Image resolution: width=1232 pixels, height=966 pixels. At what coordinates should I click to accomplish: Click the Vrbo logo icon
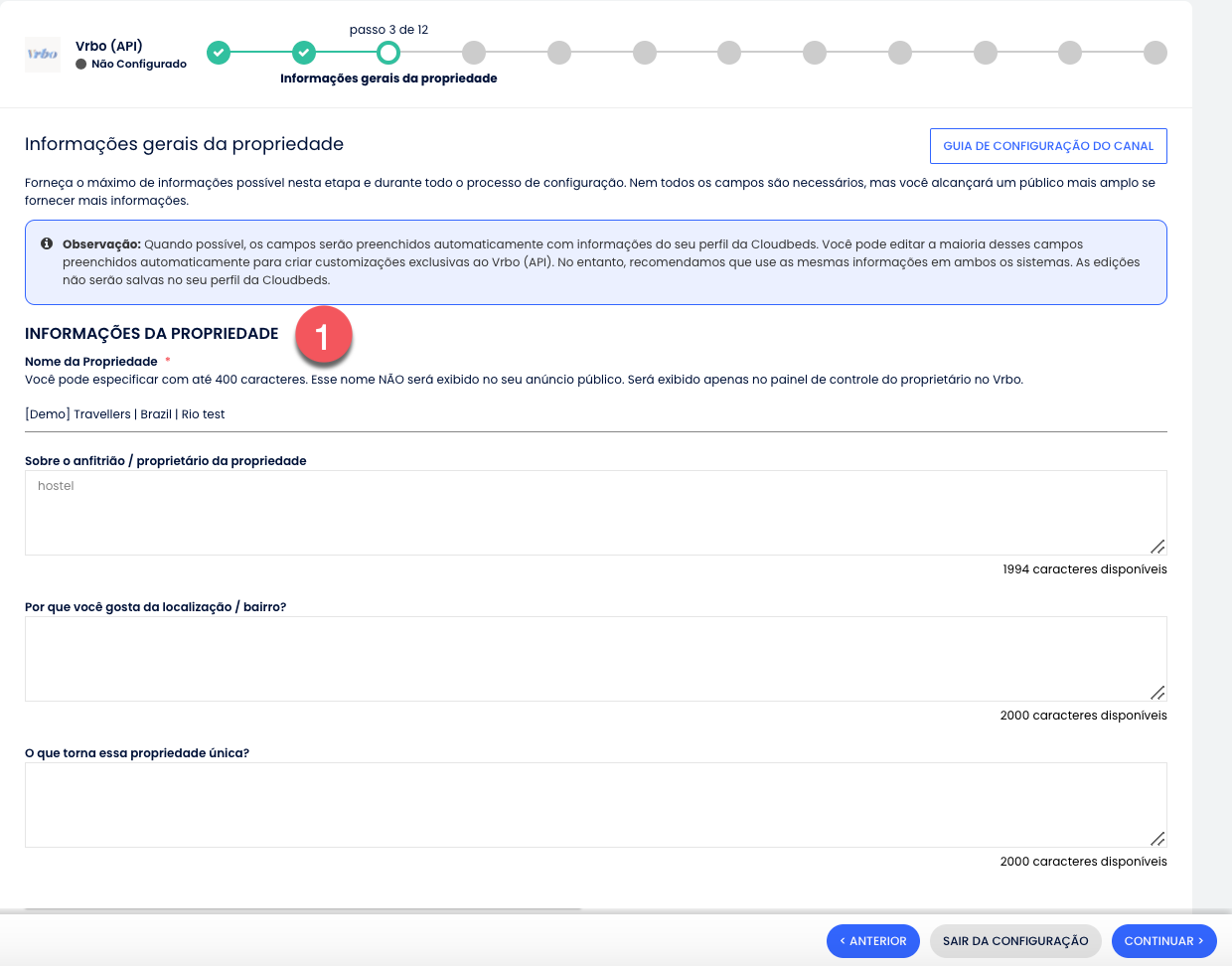[43, 54]
